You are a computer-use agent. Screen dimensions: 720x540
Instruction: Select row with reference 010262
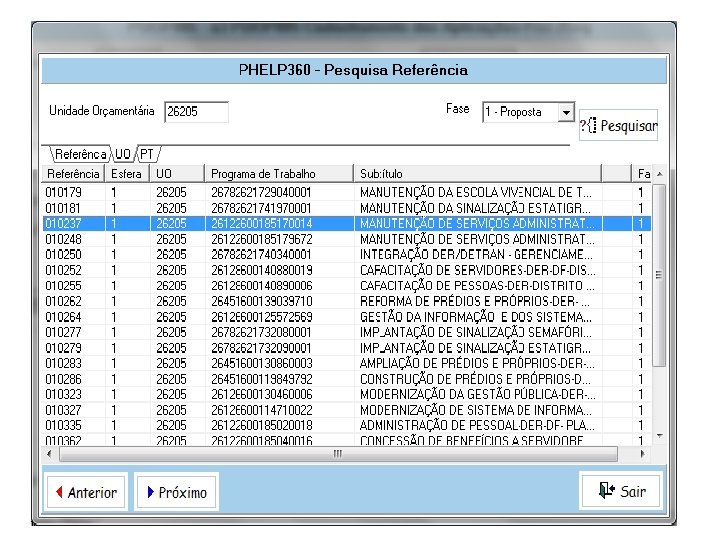pos(347,301)
